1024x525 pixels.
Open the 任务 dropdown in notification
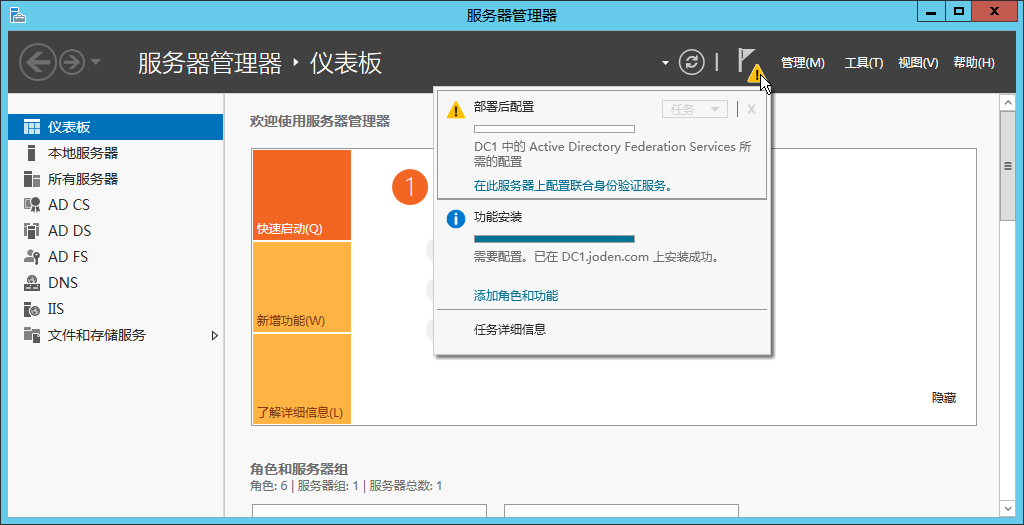click(695, 109)
